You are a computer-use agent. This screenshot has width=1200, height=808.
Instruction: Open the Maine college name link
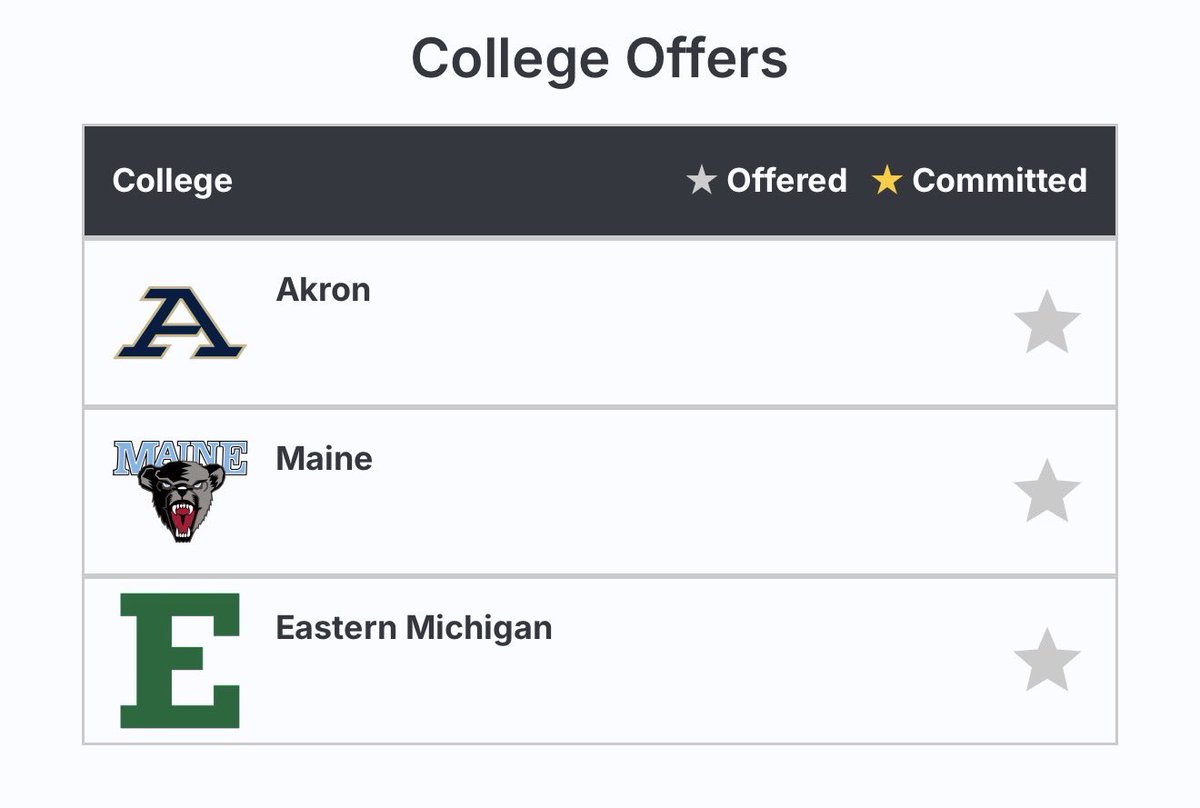(324, 459)
